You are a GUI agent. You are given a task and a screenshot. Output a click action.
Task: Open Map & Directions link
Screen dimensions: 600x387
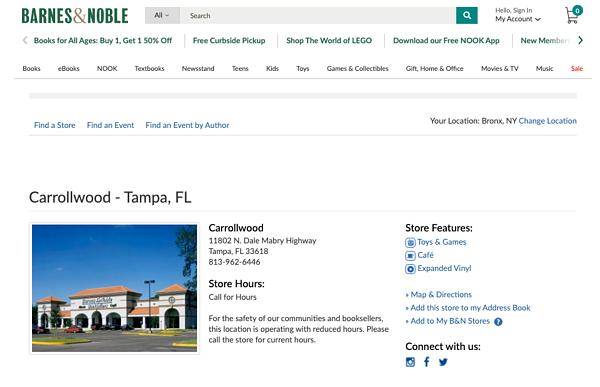pyautogui.click(x=441, y=295)
